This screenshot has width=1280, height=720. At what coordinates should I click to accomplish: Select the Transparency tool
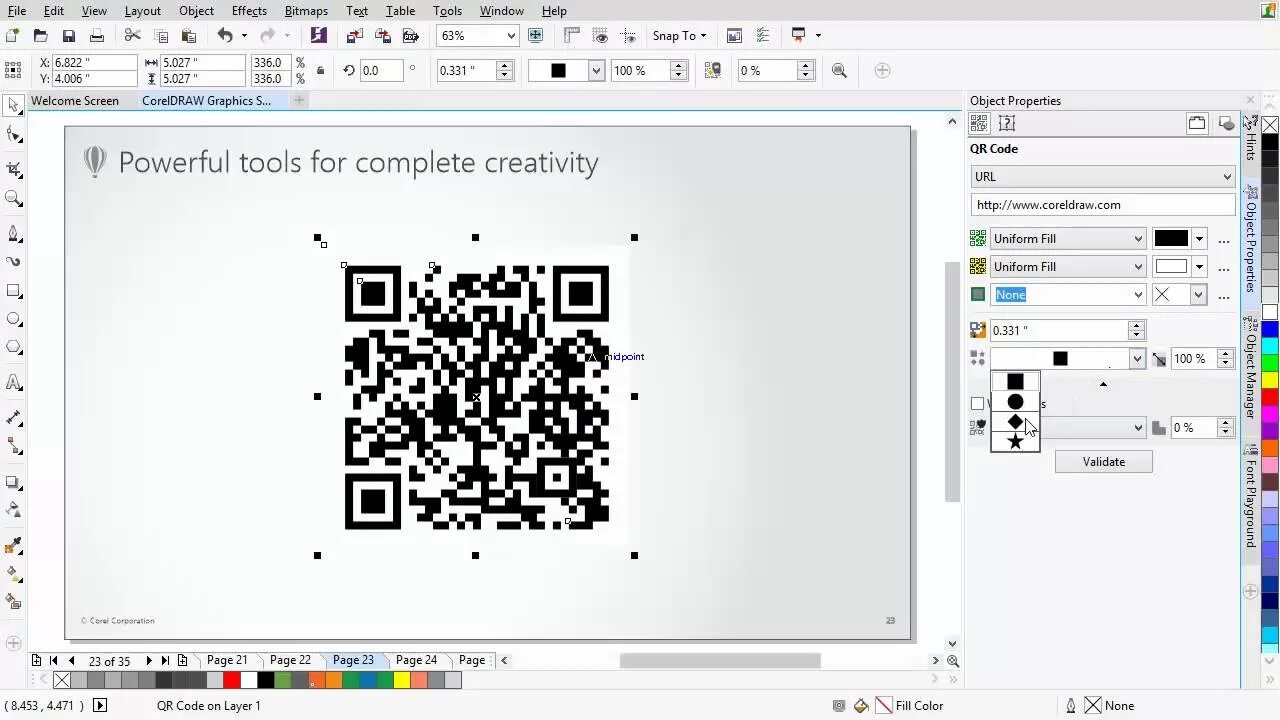coord(14,509)
